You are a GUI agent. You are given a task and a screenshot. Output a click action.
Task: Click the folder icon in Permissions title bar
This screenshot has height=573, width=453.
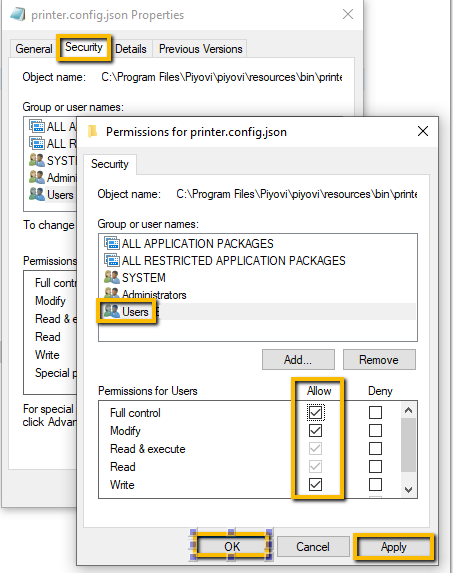coord(92,131)
